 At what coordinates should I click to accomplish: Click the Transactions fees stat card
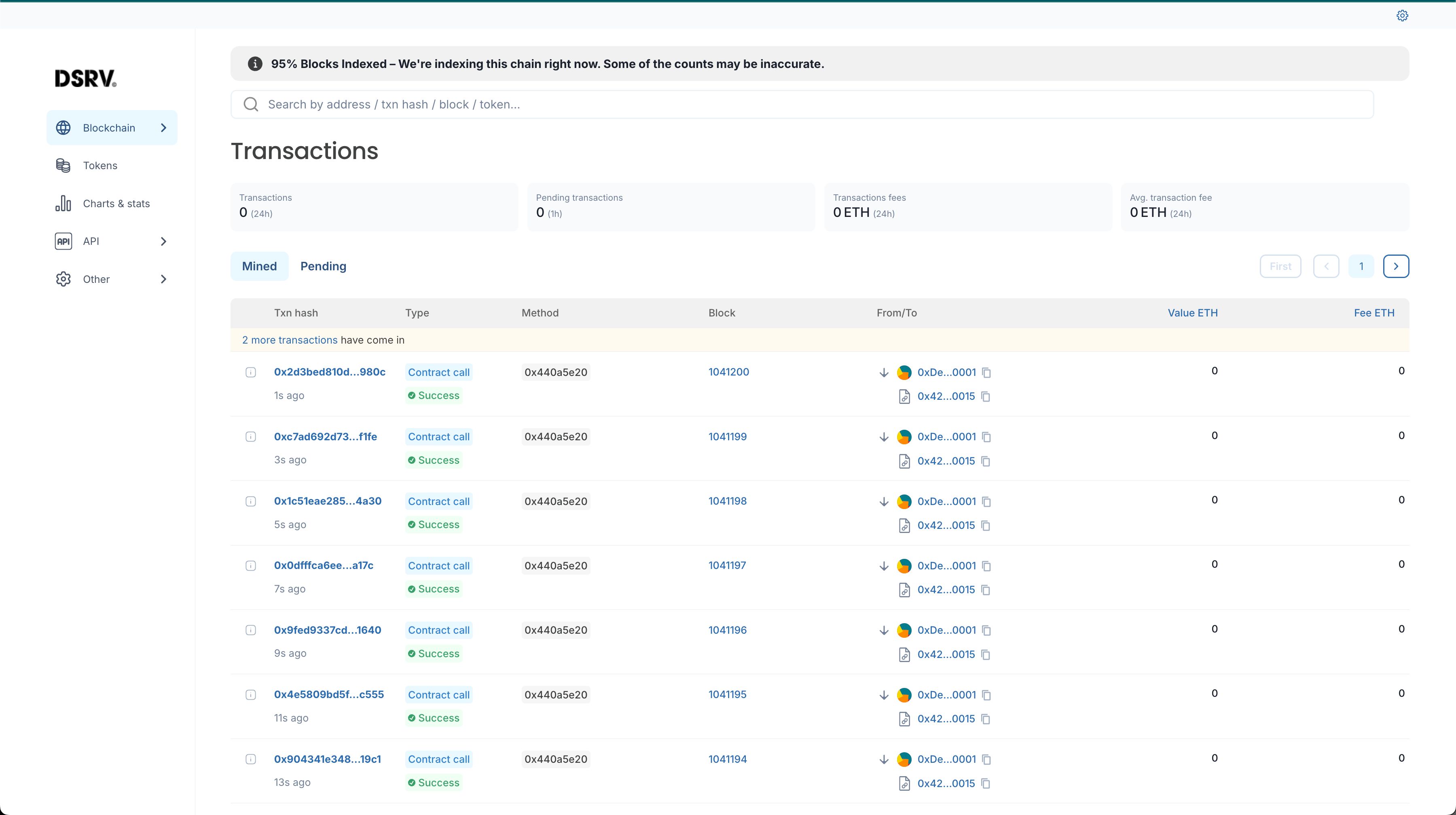(x=968, y=207)
